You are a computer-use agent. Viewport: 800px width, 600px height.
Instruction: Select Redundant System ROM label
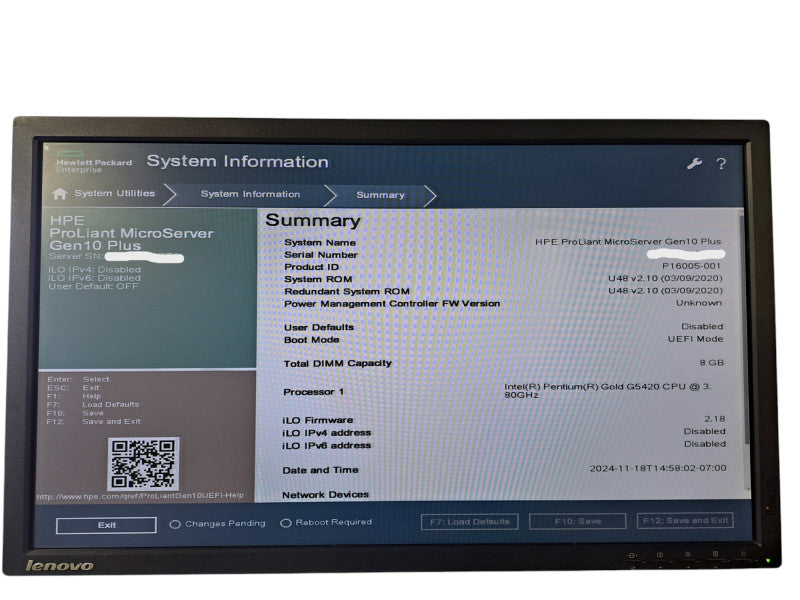[x=347, y=291]
